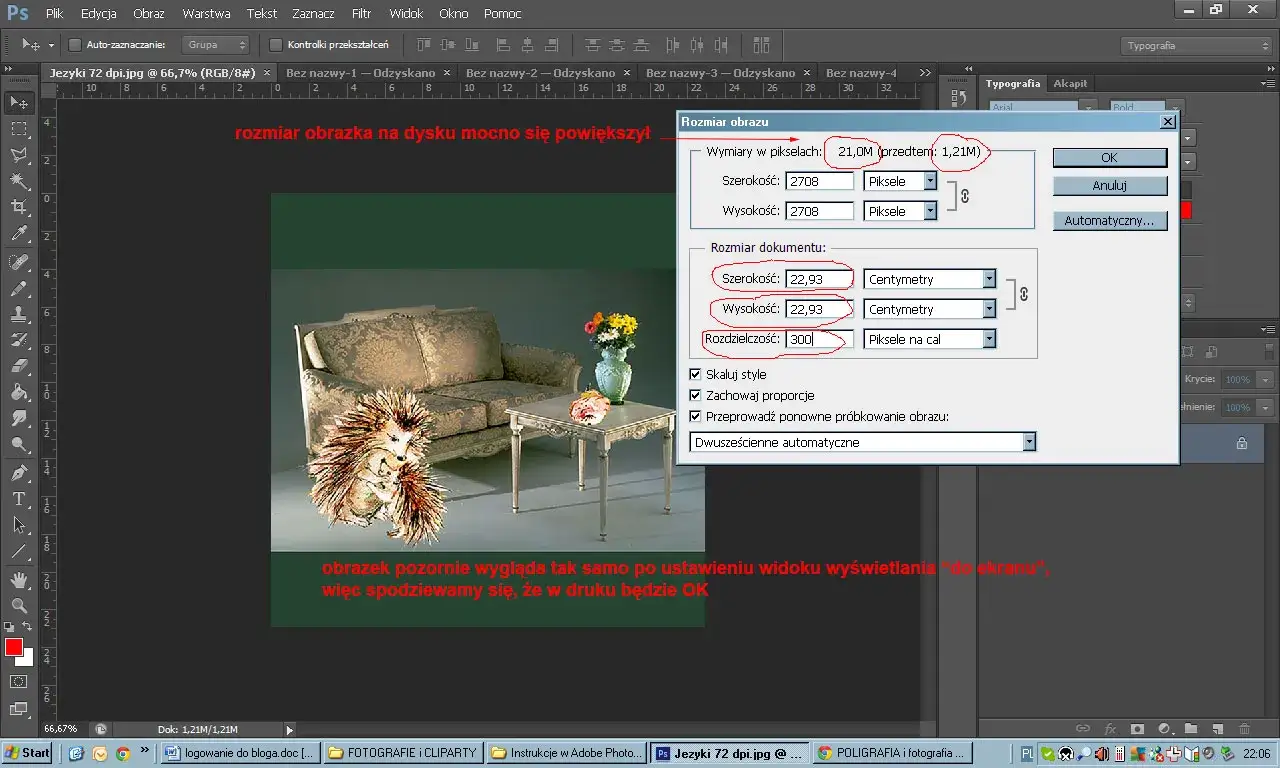
Task: Open the Filtr menu
Action: (x=362, y=14)
